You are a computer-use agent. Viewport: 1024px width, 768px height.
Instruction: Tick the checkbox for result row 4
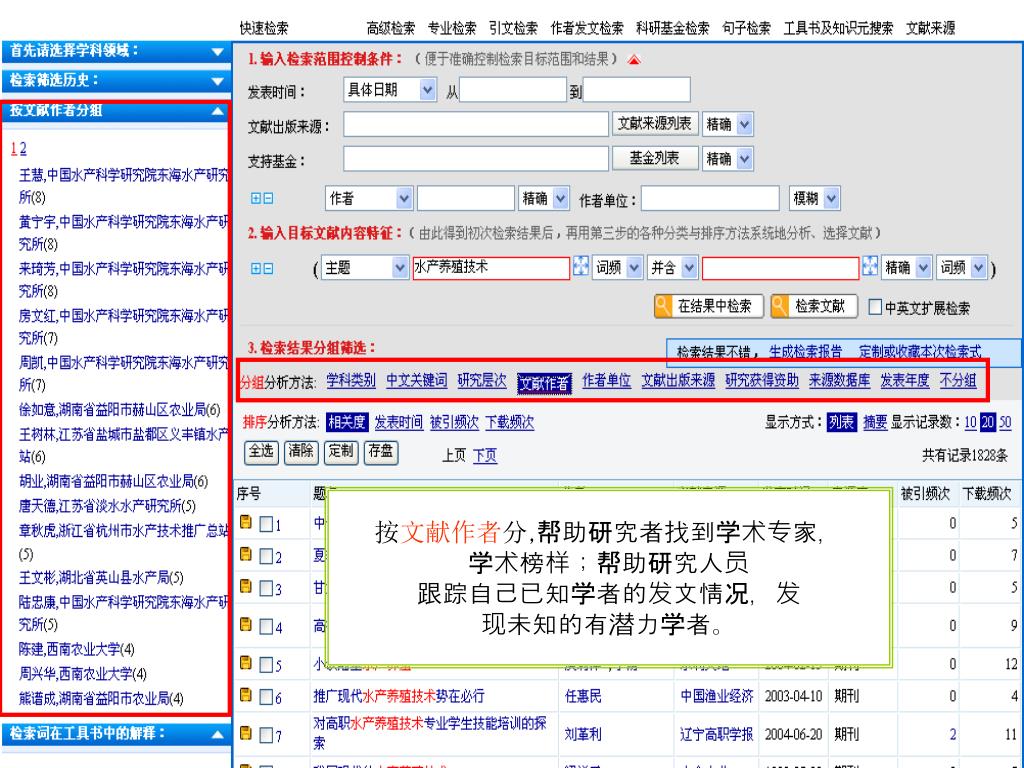[x=266, y=627]
